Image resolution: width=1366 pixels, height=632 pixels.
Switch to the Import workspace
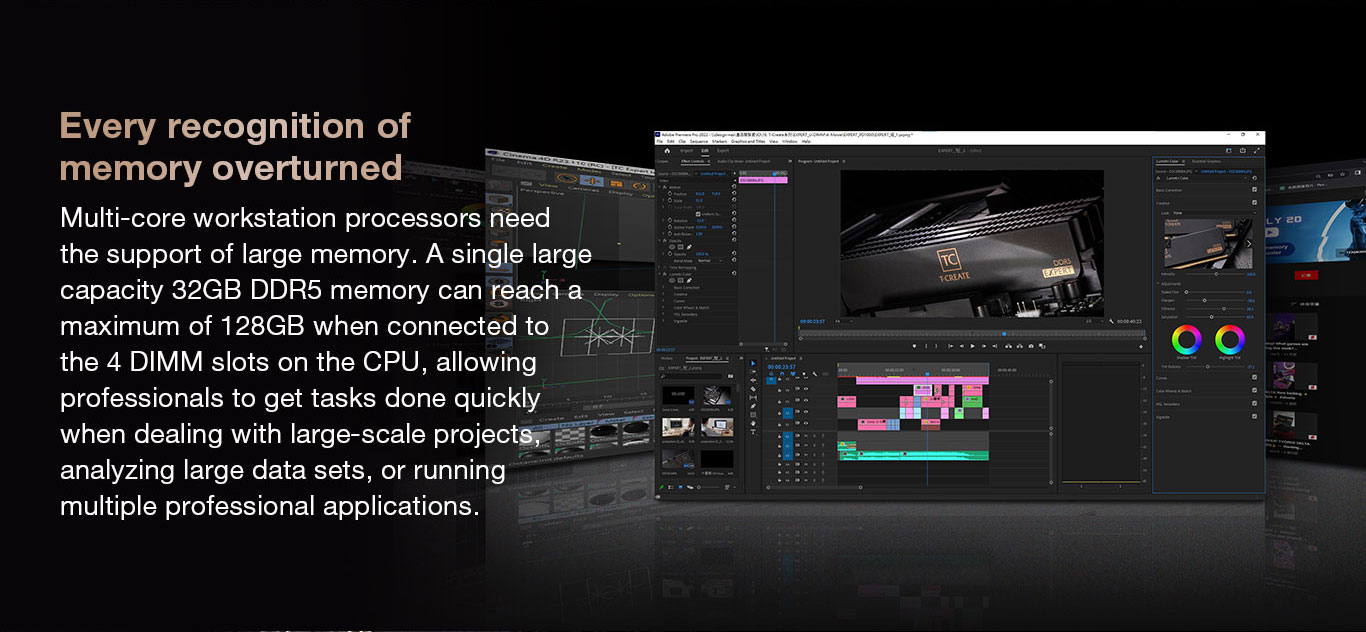point(686,151)
